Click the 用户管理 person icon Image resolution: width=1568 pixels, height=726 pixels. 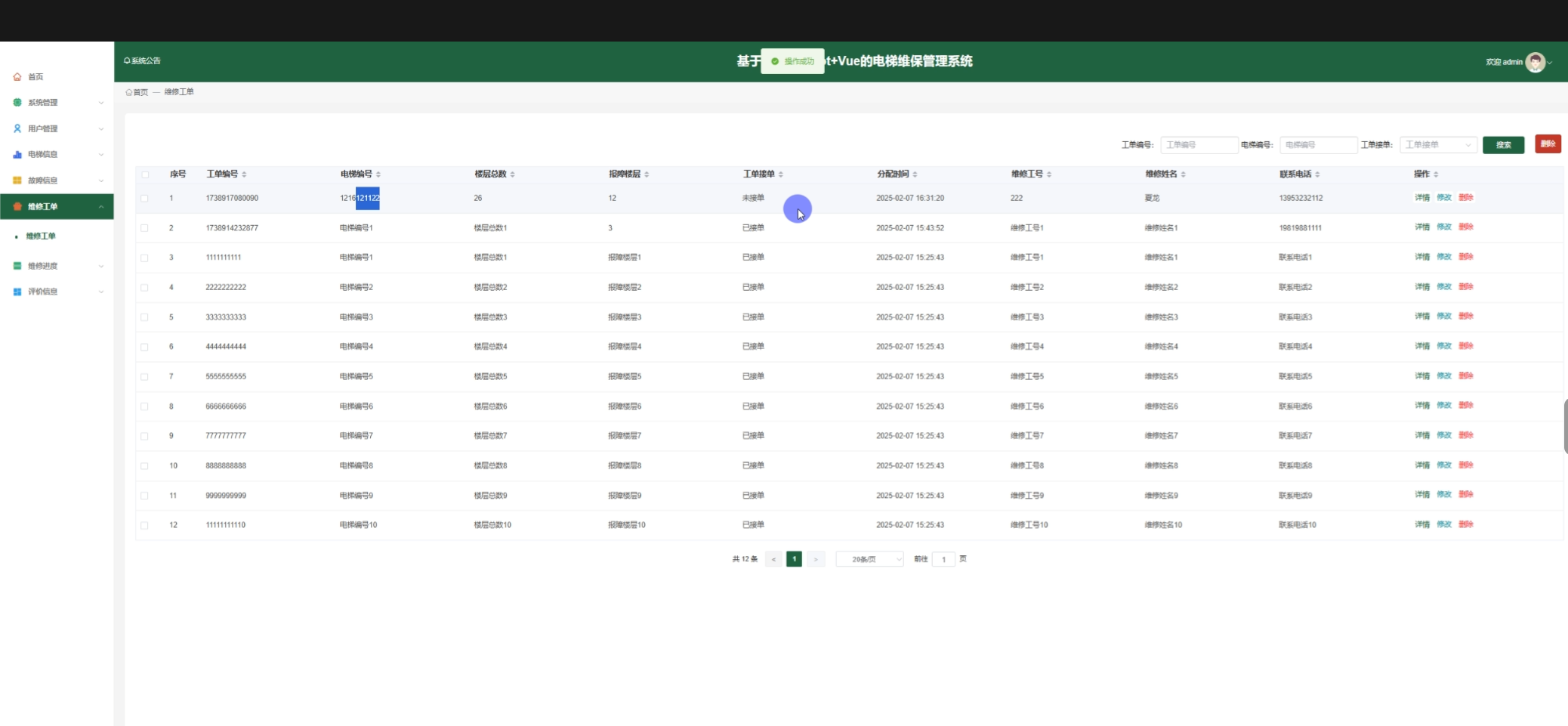click(x=17, y=129)
